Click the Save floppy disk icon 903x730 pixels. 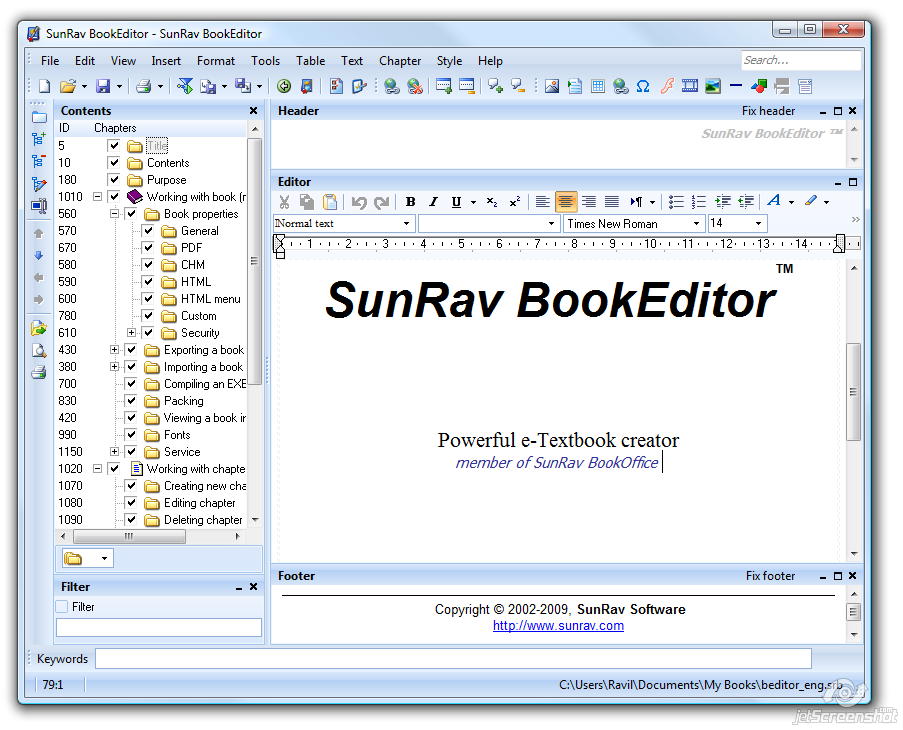tap(103, 86)
